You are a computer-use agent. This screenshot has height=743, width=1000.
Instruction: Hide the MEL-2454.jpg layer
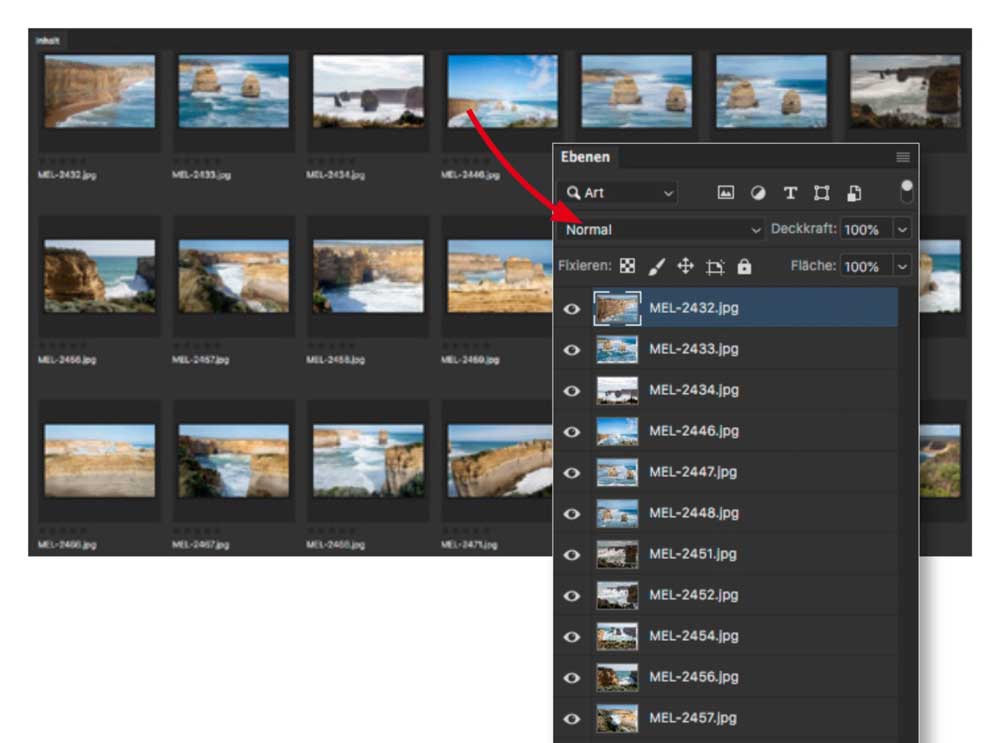pyautogui.click(x=572, y=637)
